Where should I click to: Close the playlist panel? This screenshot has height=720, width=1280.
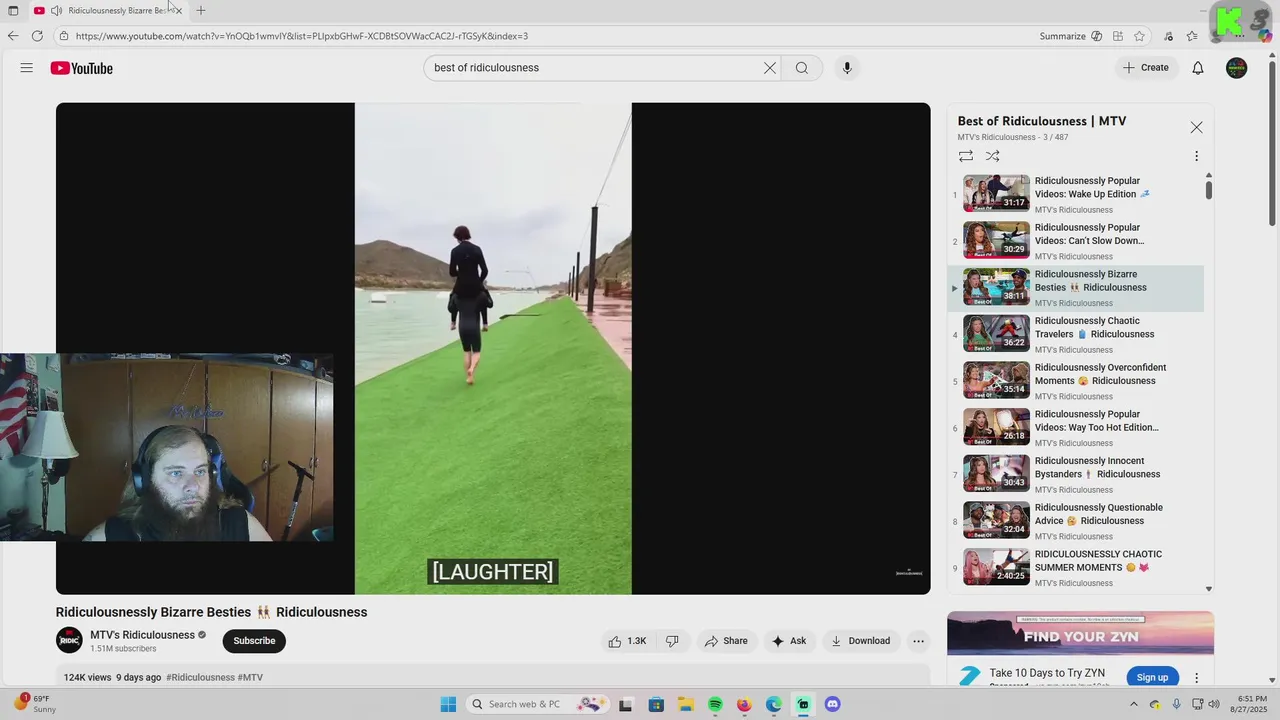[1196, 128]
